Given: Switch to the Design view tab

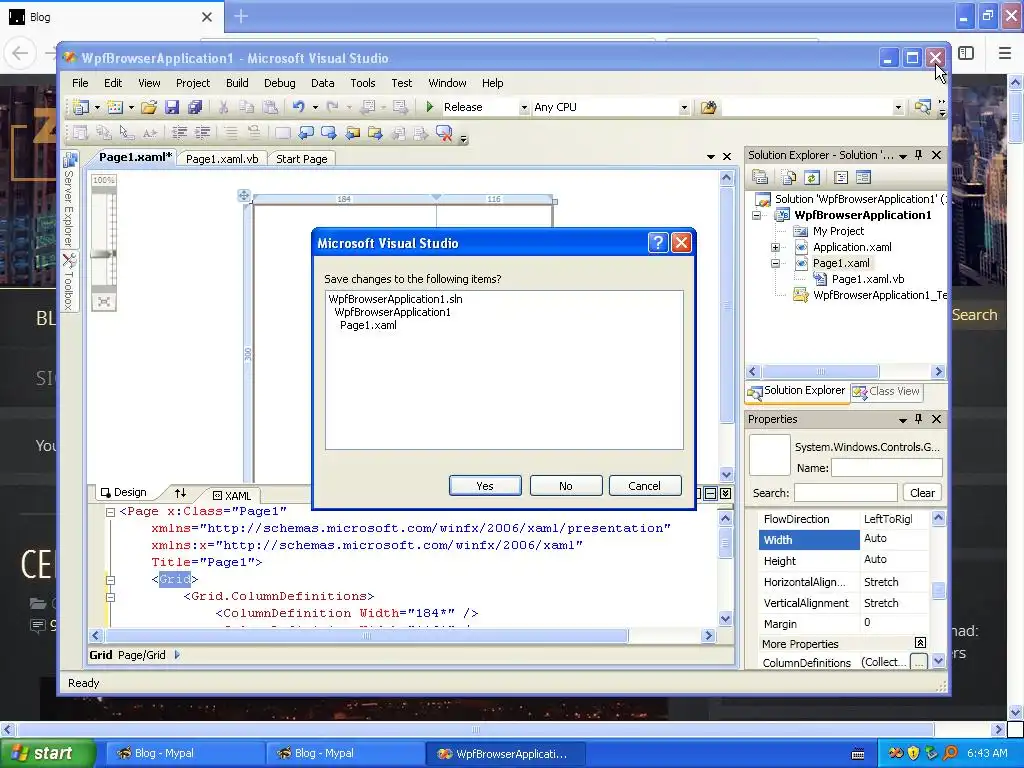Looking at the screenshot, I should (123, 492).
